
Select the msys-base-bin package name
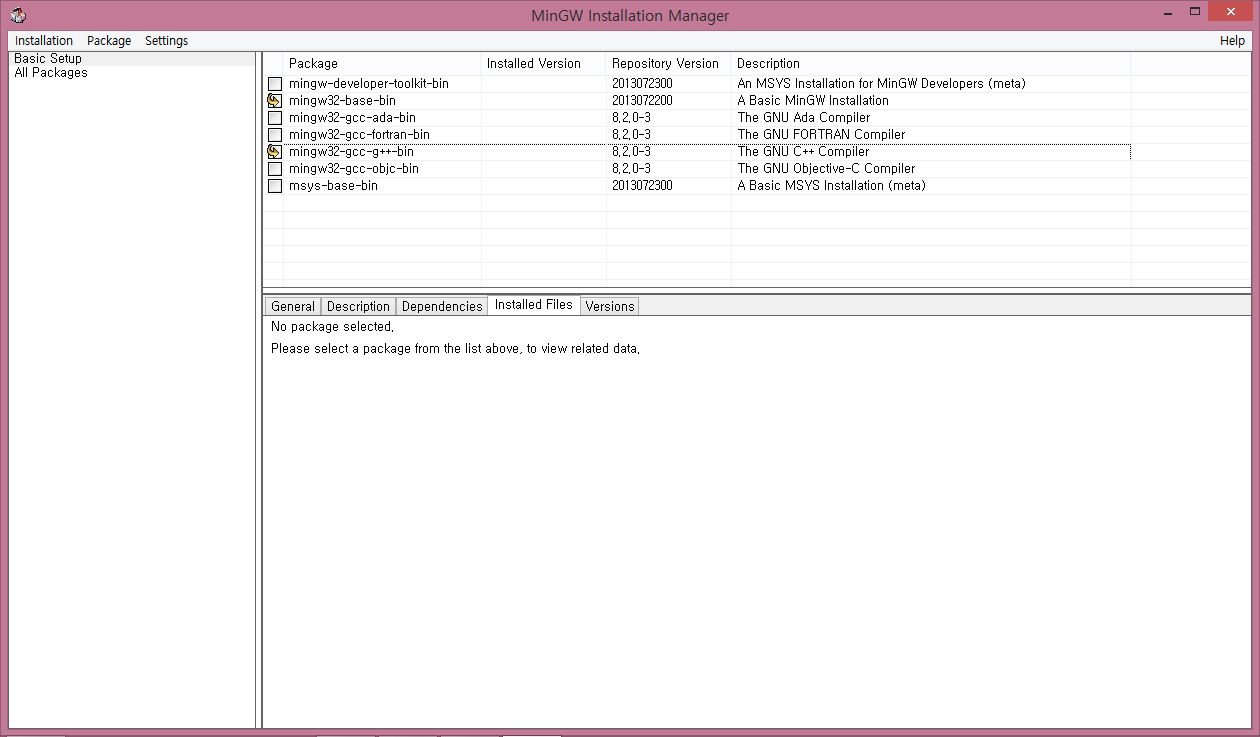pos(333,186)
